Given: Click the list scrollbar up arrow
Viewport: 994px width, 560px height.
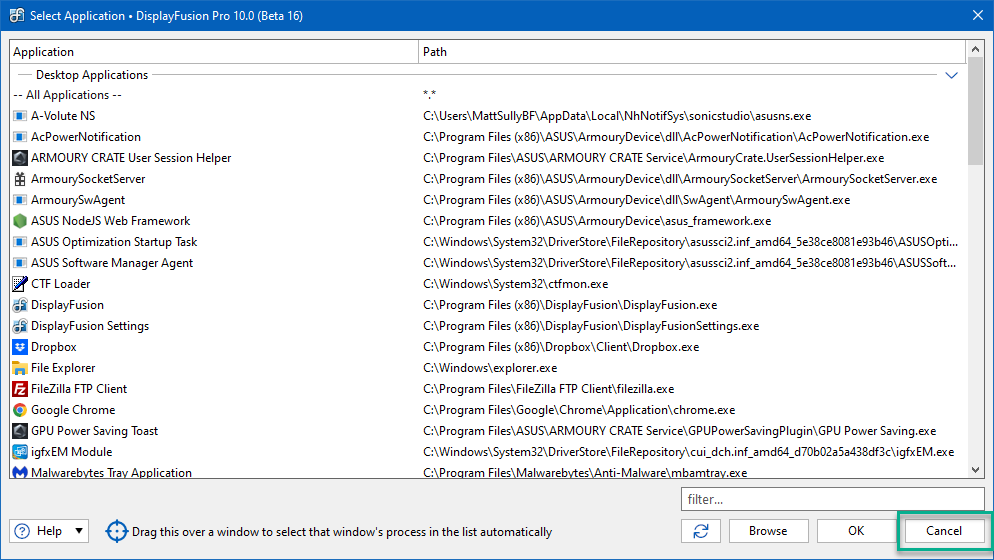Looking at the screenshot, I should point(975,49).
